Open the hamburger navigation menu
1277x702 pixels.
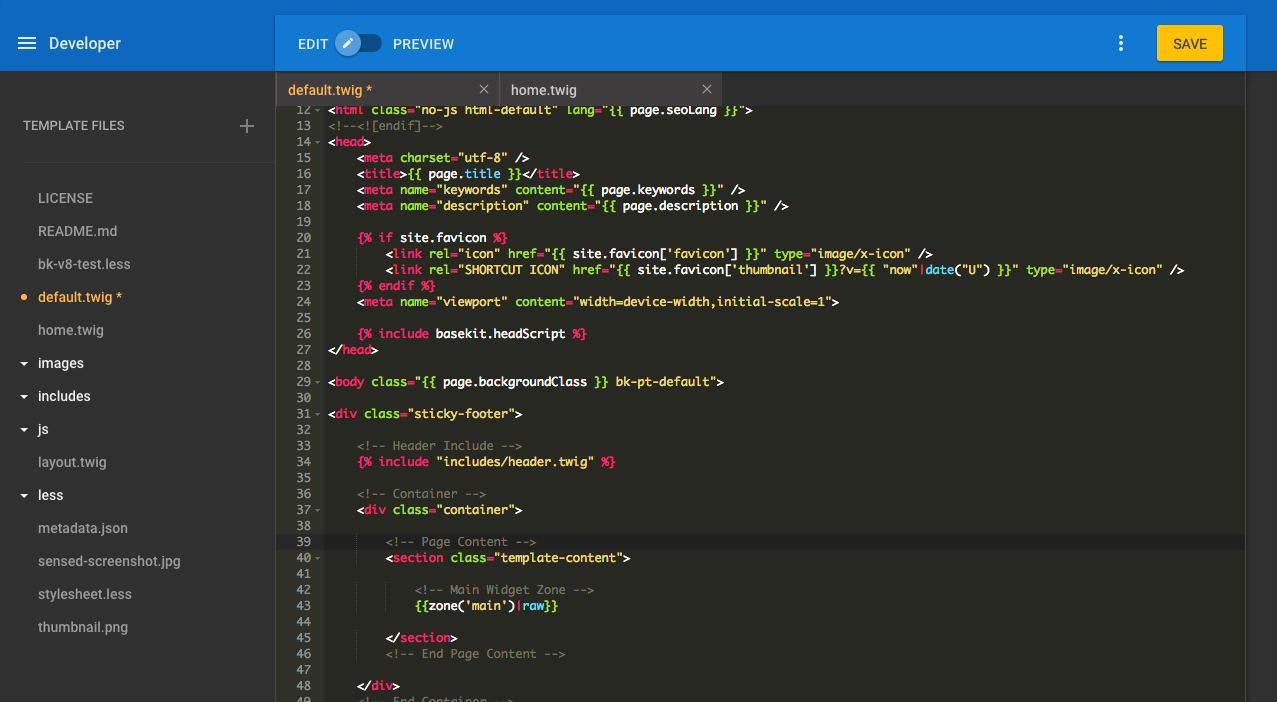click(x=27, y=43)
